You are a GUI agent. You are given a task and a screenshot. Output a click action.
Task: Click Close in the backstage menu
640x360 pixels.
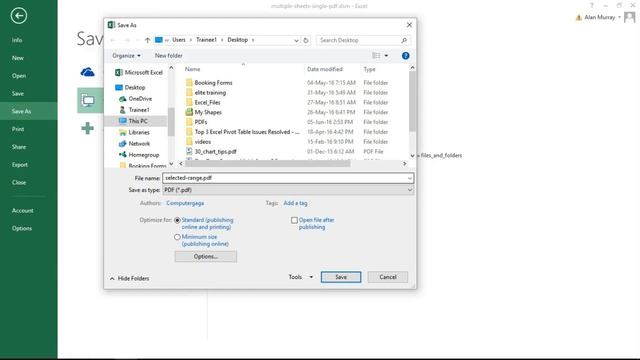pyautogui.click(x=19, y=182)
